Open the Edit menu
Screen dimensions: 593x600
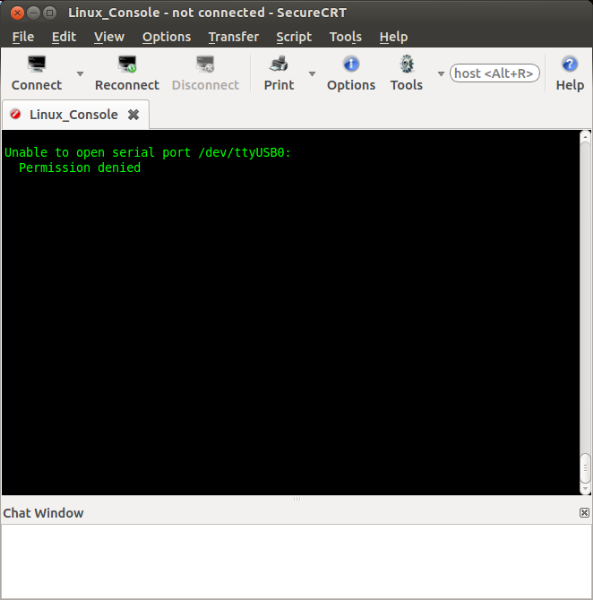pyautogui.click(x=64, y=37)
